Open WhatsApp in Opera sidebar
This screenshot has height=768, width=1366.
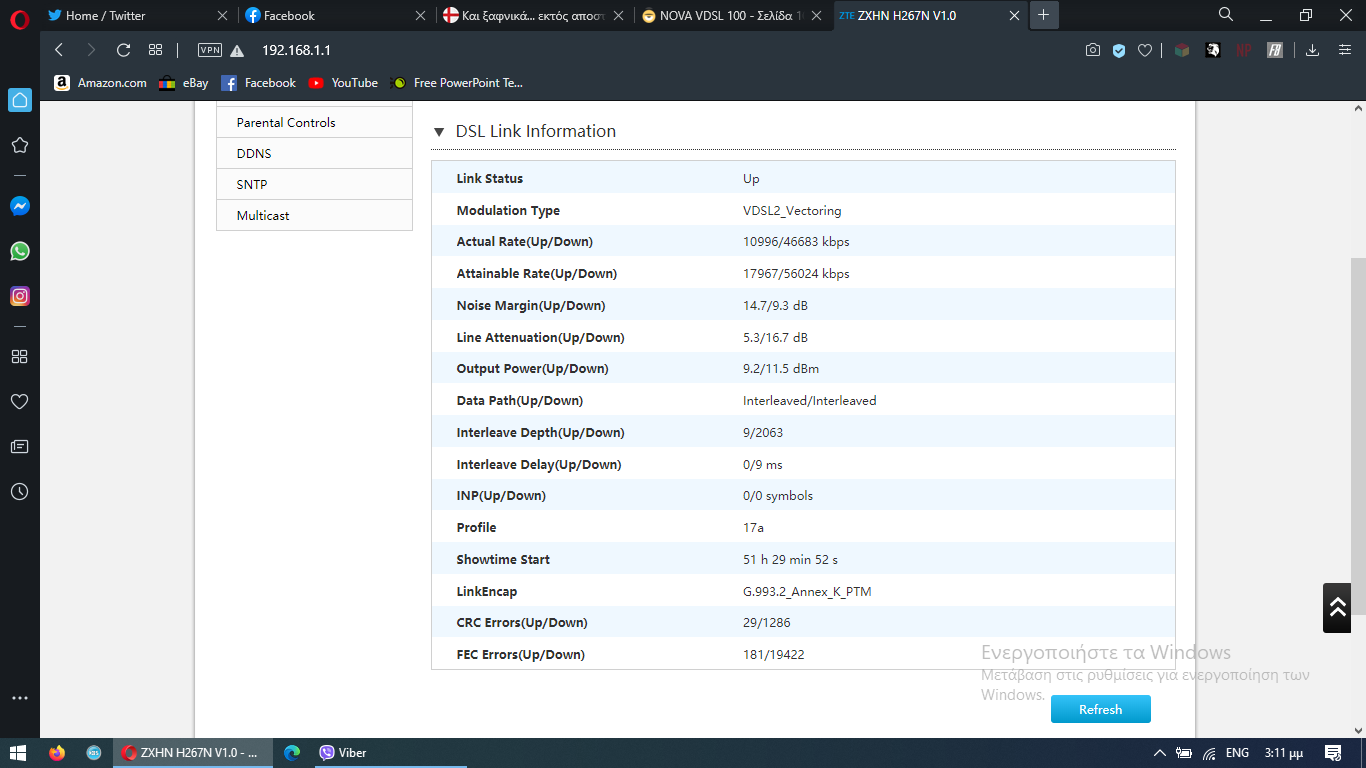[x=19, y=251]
